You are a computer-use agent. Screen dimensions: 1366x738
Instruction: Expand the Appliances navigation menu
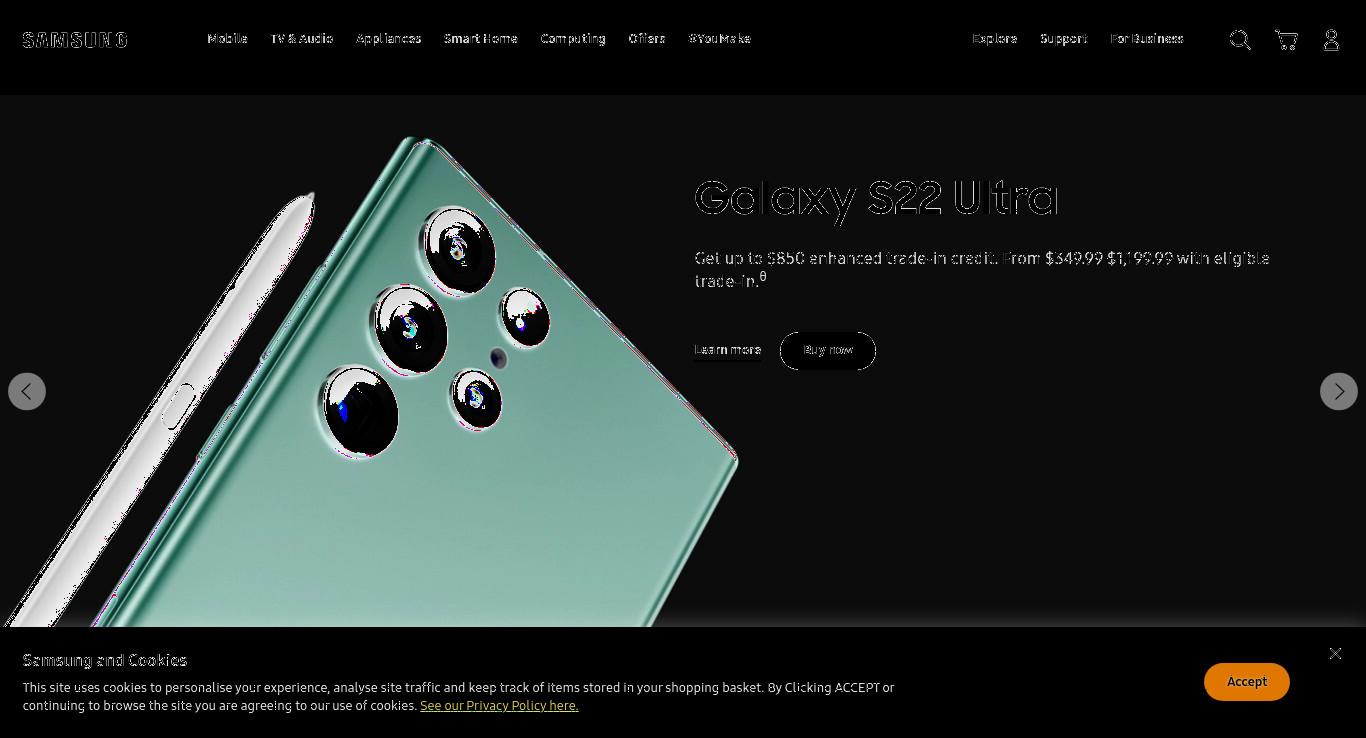point(389,39)
